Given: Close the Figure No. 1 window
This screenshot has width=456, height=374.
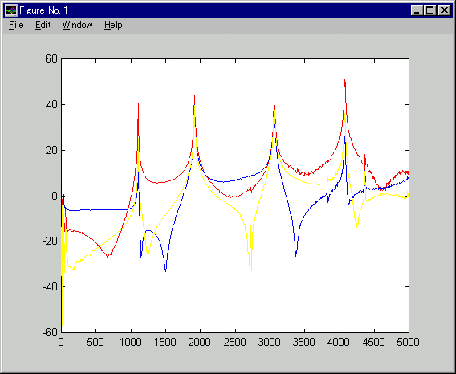Looking at the screenshot, I should click(x=444, y=11).
